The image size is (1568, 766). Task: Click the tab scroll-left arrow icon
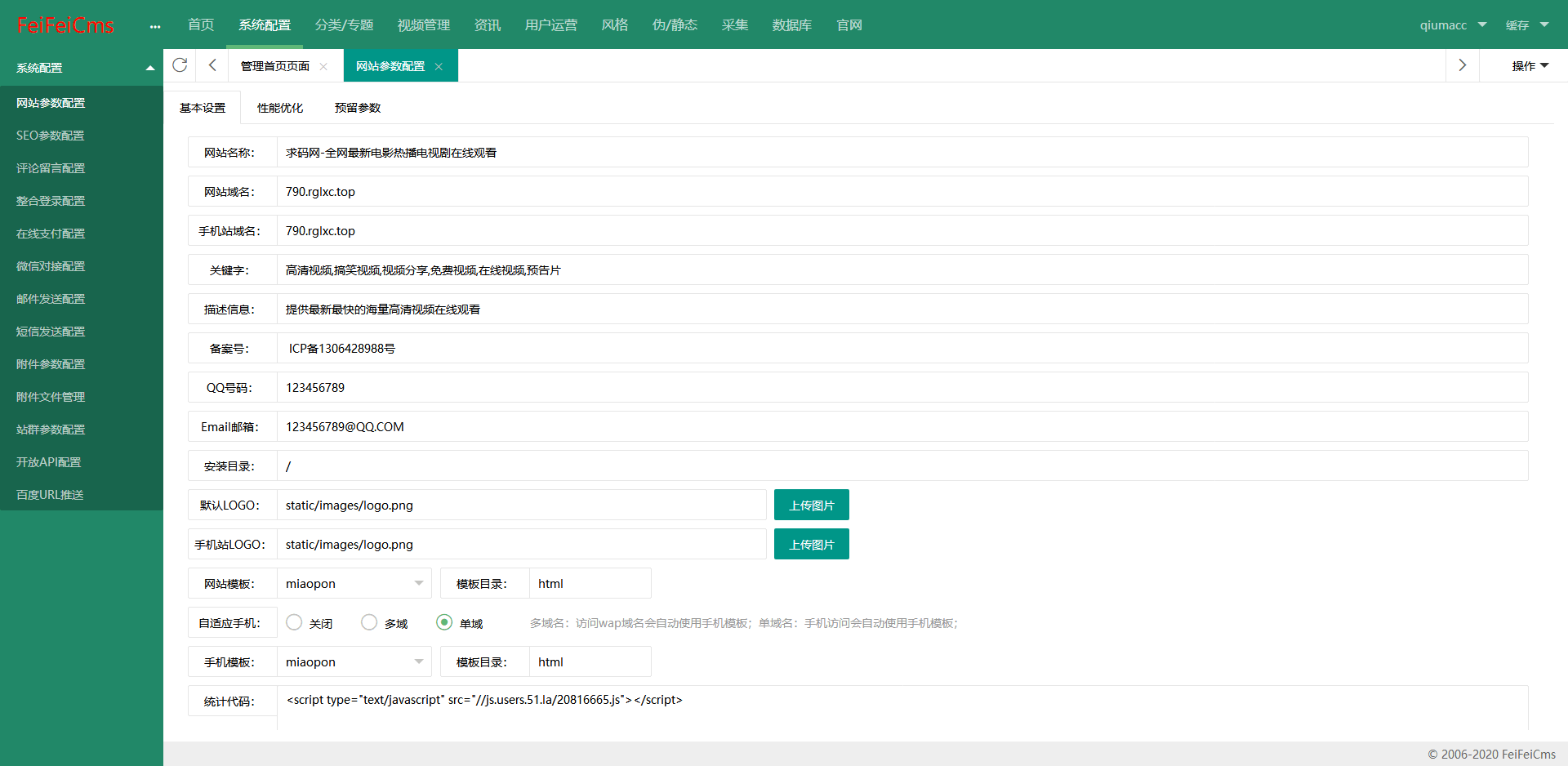(212, 65)
